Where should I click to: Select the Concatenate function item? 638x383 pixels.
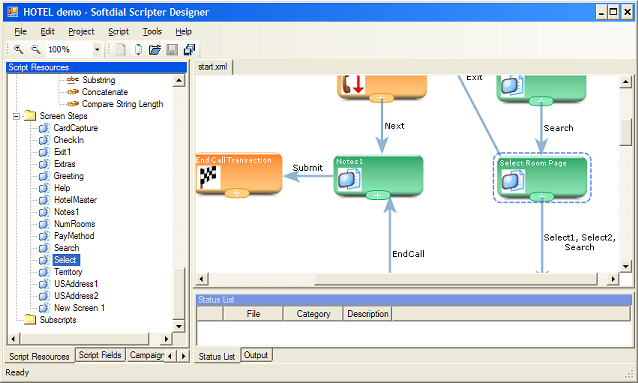pyautogui.click(x=105, y=92)
